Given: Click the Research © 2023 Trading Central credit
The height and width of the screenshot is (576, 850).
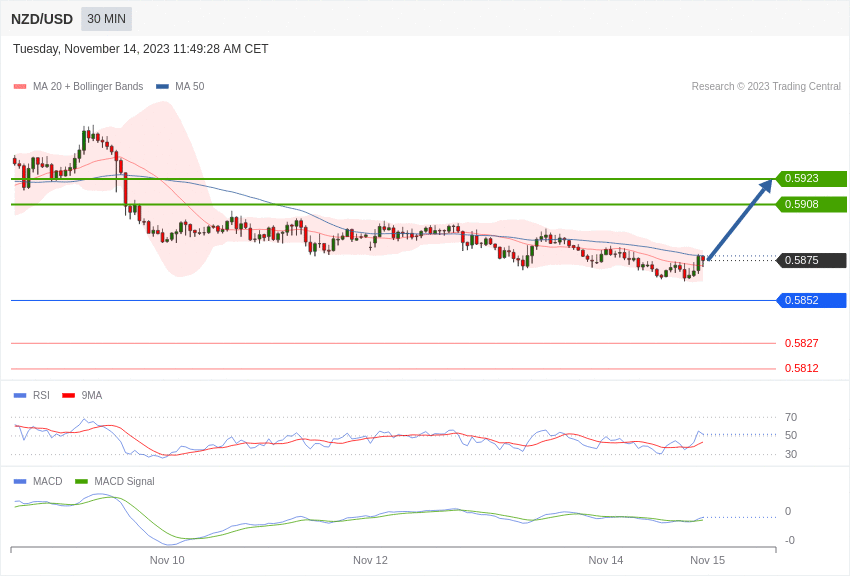Looking at the screenshot, I should click(x=766, y=86).
